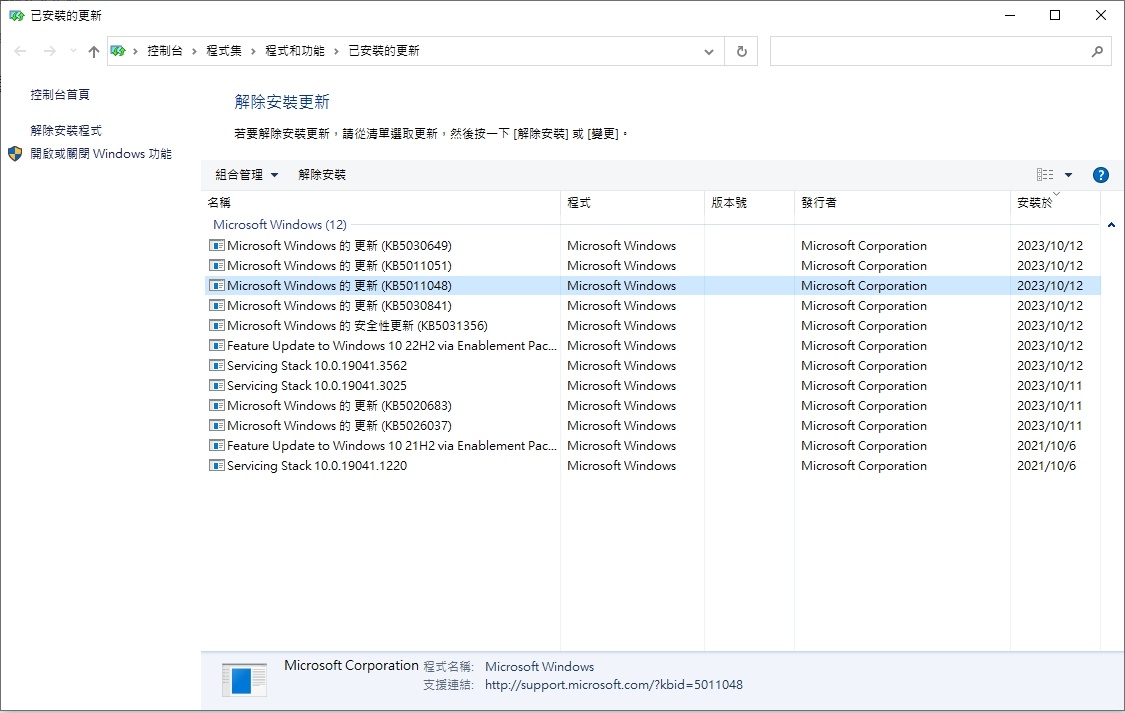This screenshot has width=1125, height=713.
Task: Click the Back navigation arrow
Action: click(20, 51)
